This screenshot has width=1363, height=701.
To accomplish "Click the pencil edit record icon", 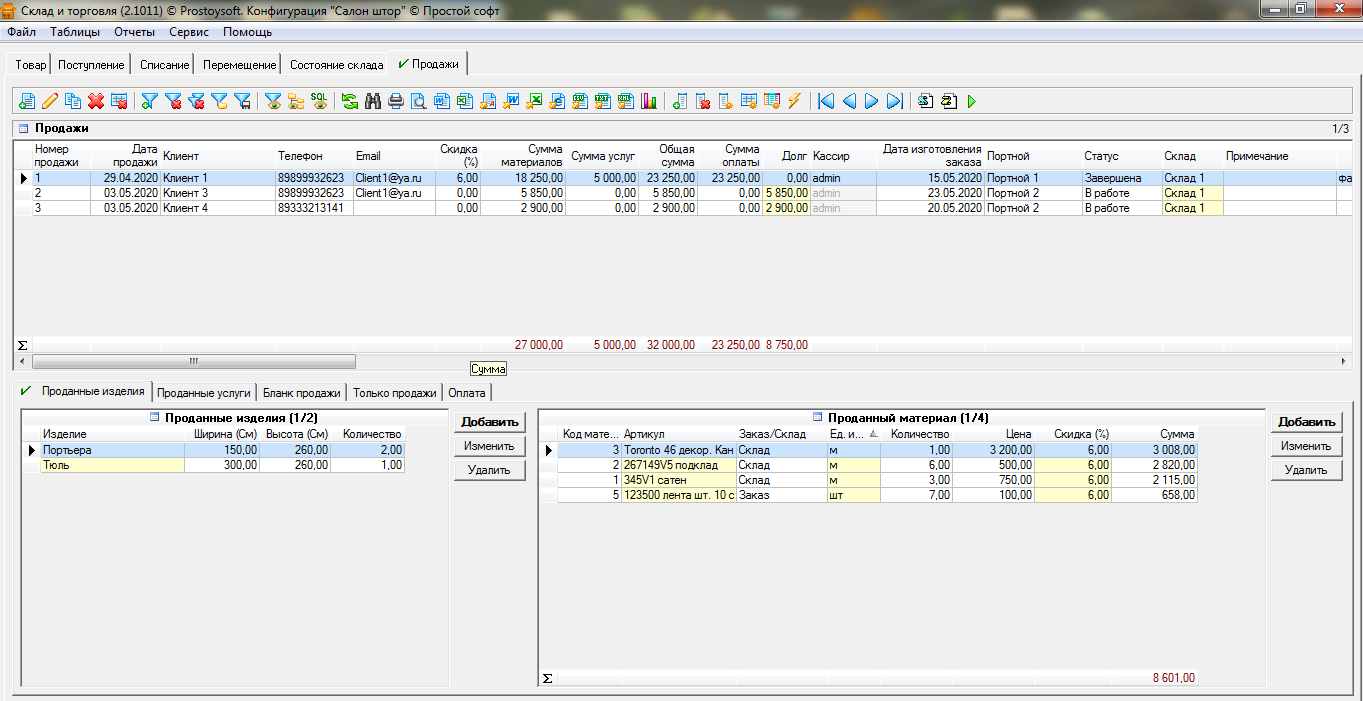I will pyautogui.click(x=50, y=101).
